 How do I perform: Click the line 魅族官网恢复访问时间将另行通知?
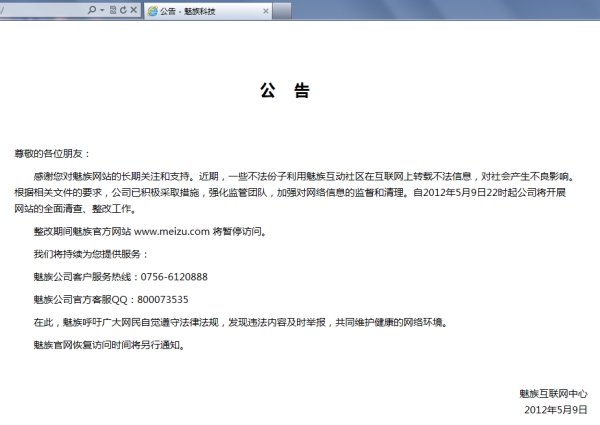110,345
